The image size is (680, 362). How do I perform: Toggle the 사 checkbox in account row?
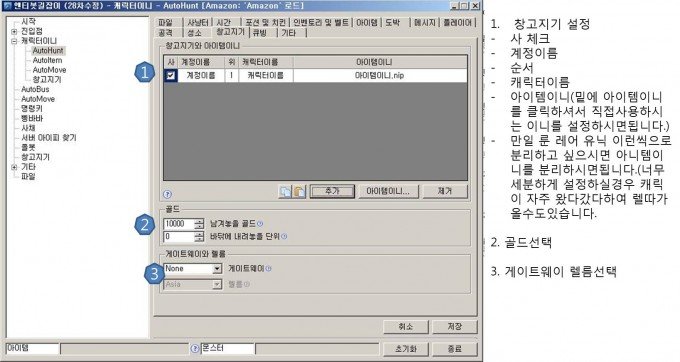(x=170, y=75)
